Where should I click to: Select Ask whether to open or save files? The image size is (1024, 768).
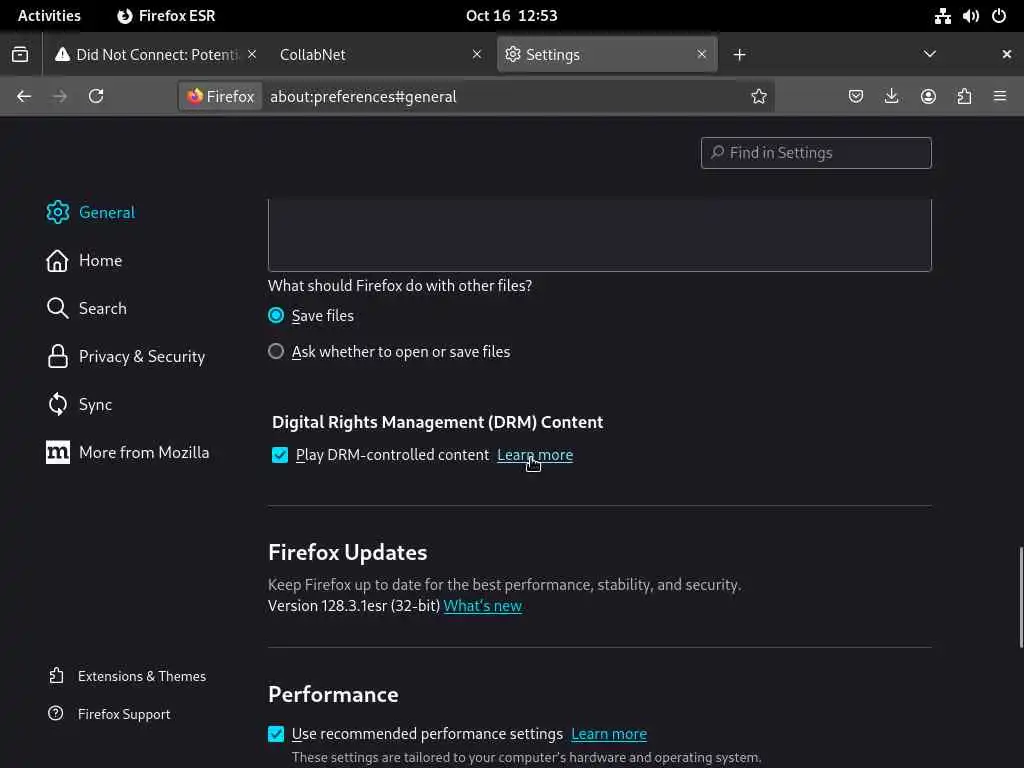[277, 352]
